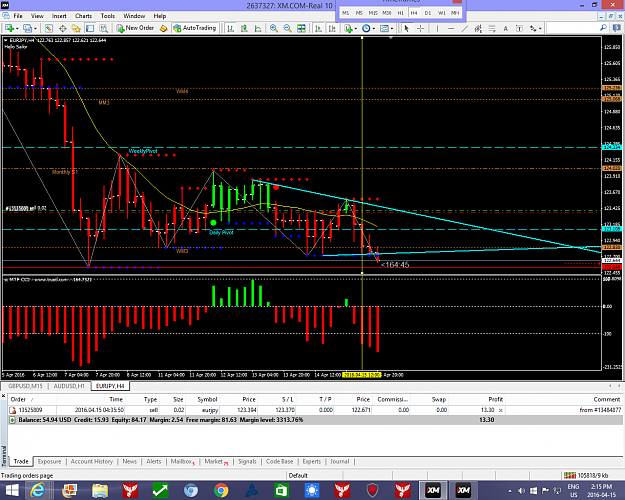625x500 pixels.
Task: Switch chart to bar chart
Action: point(230,28)
